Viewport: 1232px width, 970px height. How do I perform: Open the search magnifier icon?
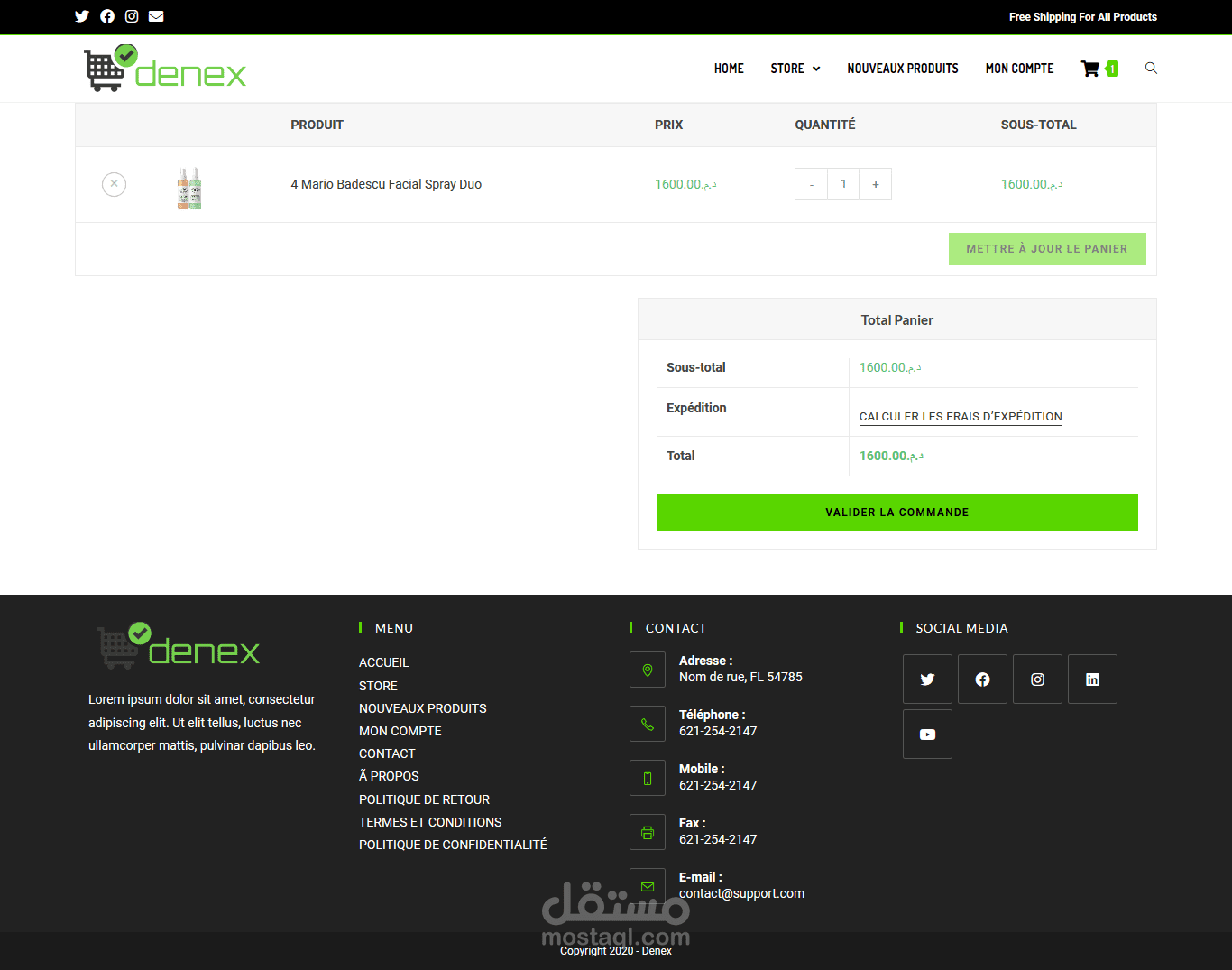[1151, 68]
